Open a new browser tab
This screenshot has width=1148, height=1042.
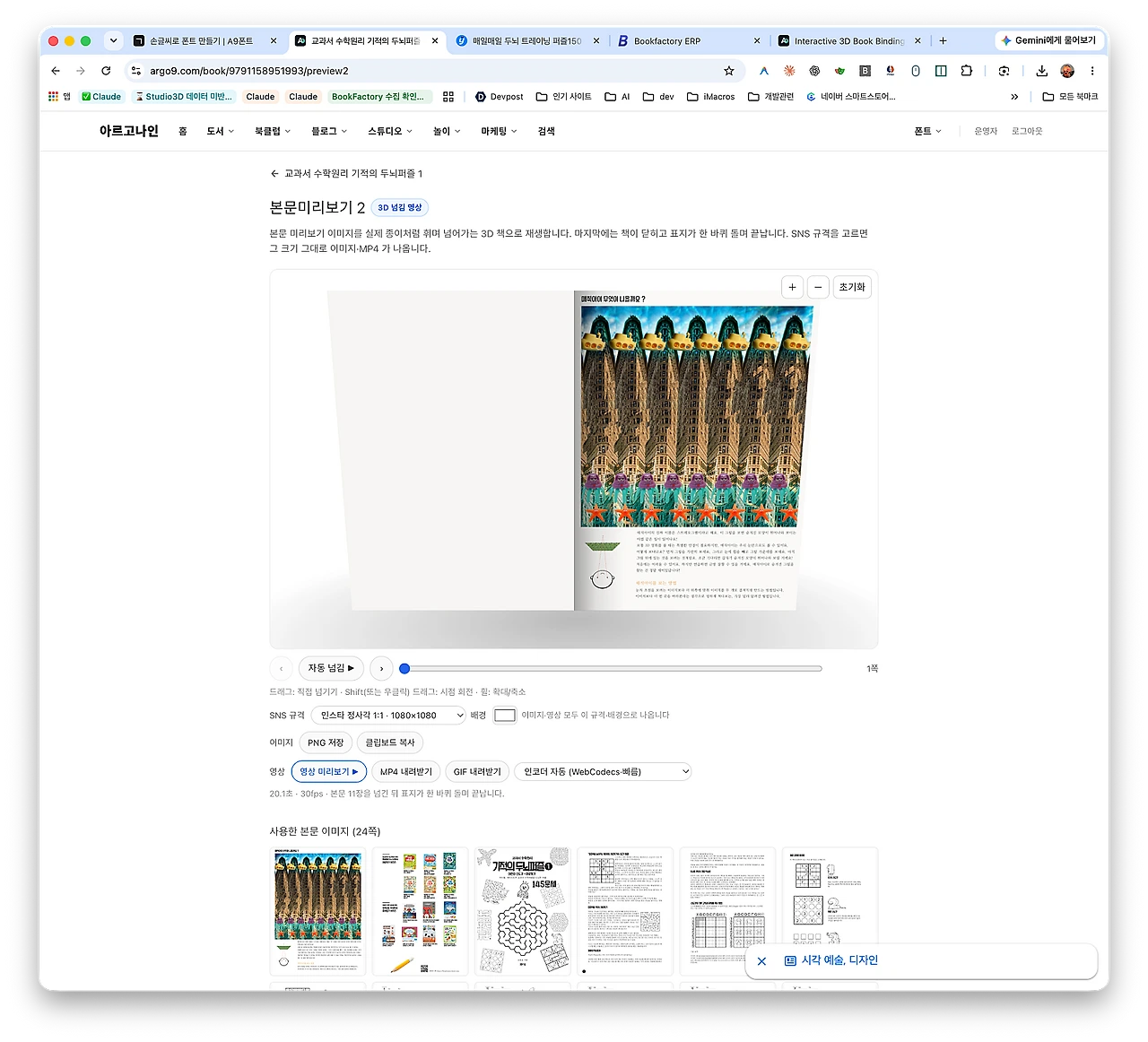tap(943, 40)
